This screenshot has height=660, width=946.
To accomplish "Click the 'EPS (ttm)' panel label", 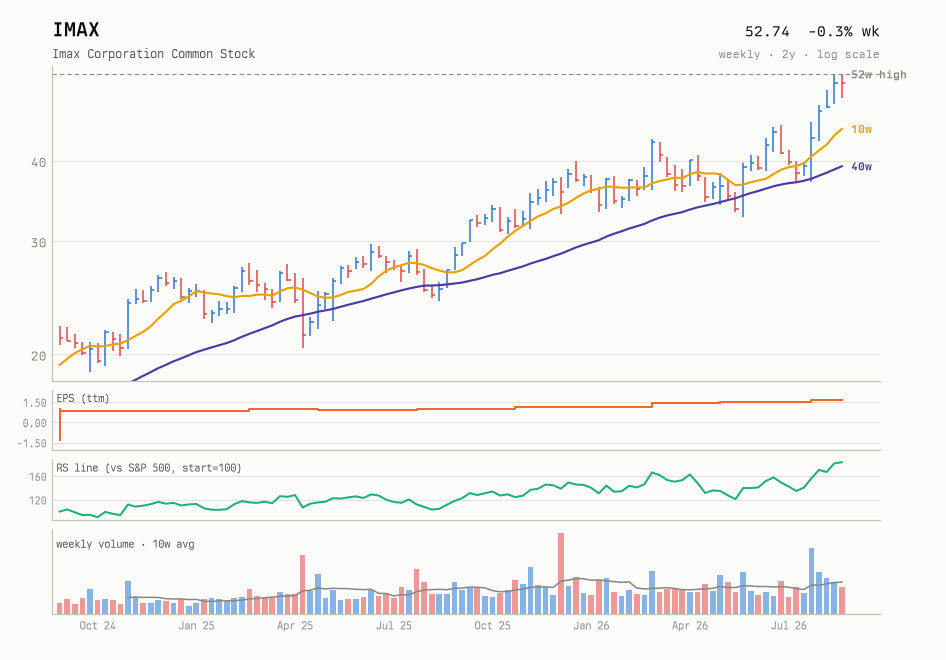I will [83, 398].
